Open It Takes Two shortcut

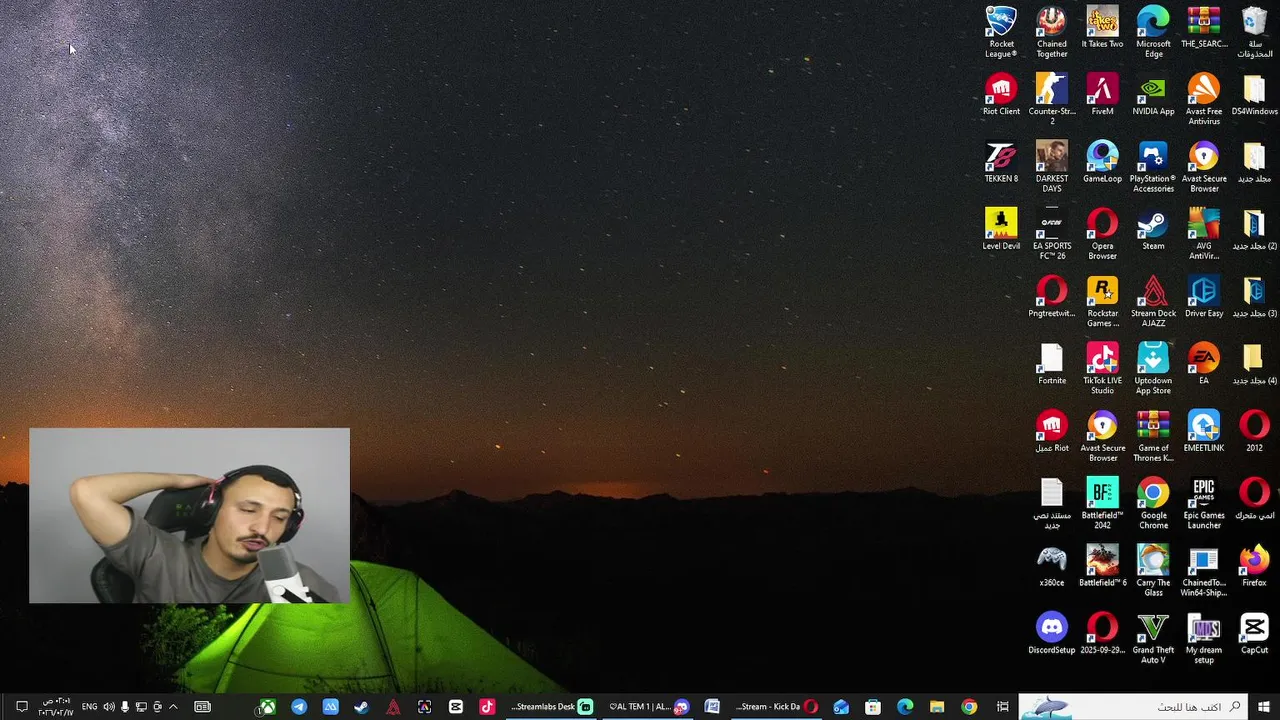click(x=1102, y=27)
